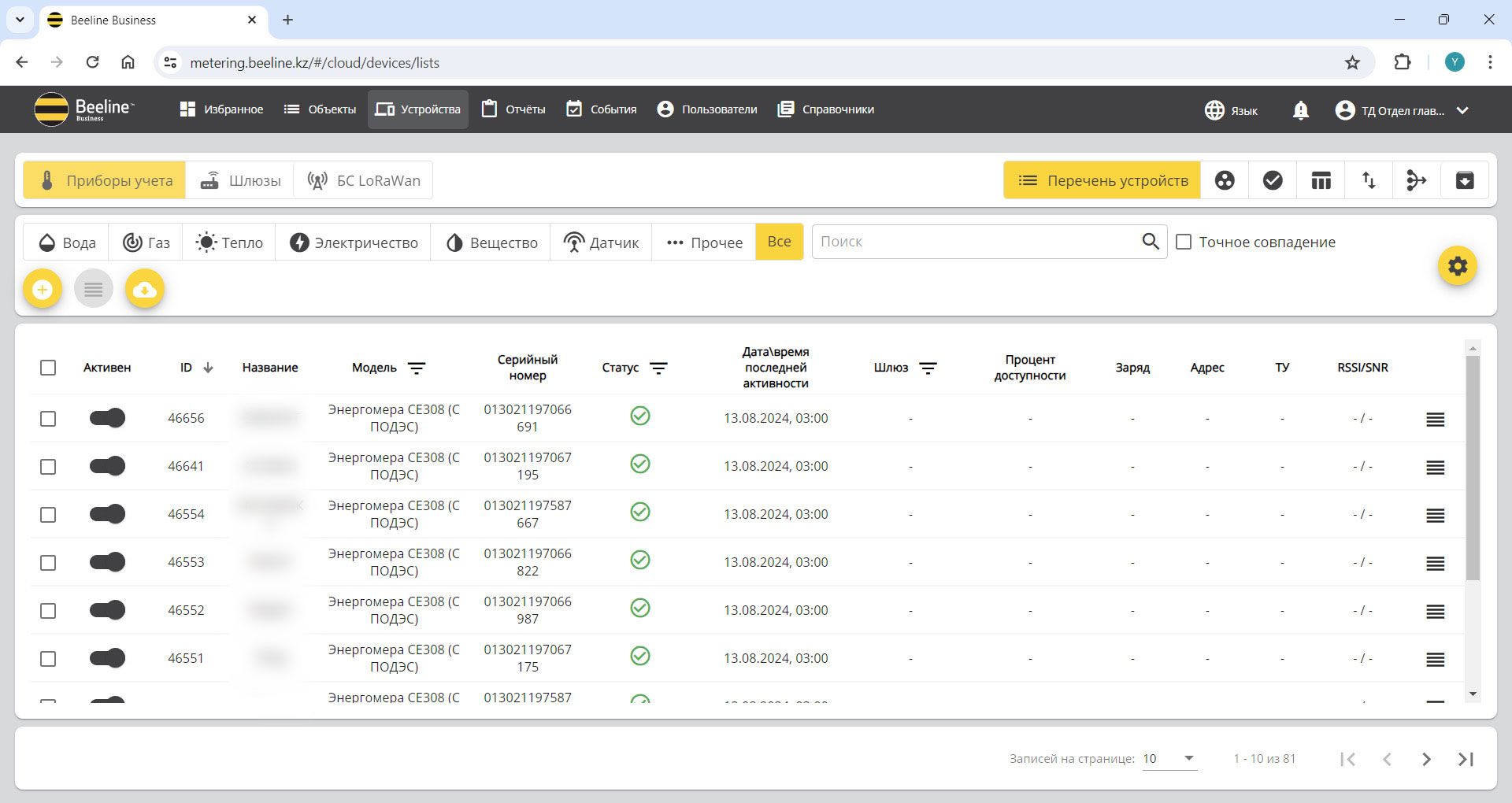
Task: Expand the records per page dropdown
Action: [x=1170, y=759]
